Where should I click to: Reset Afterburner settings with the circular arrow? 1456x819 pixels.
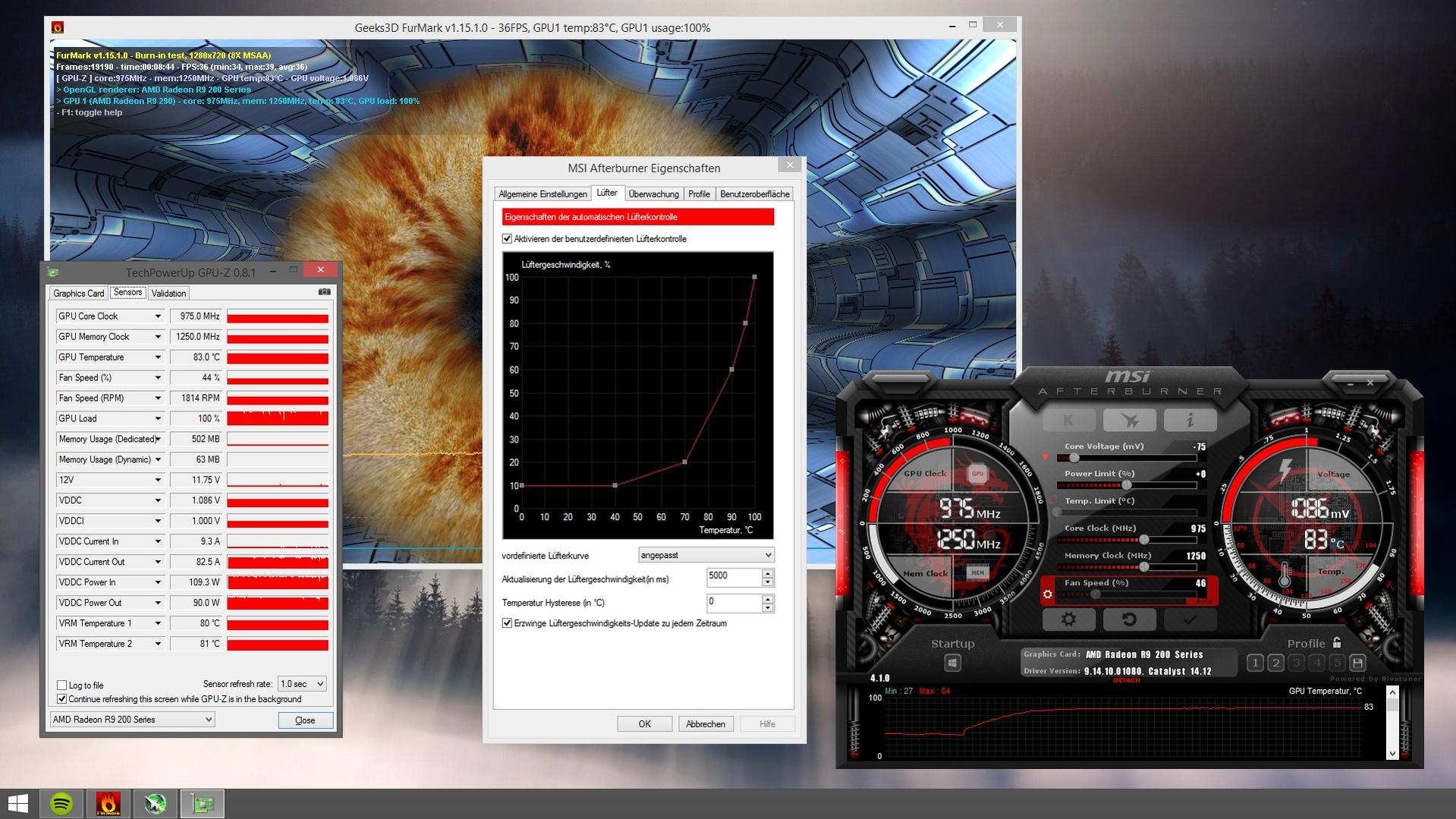click(x=1129, y=619)
